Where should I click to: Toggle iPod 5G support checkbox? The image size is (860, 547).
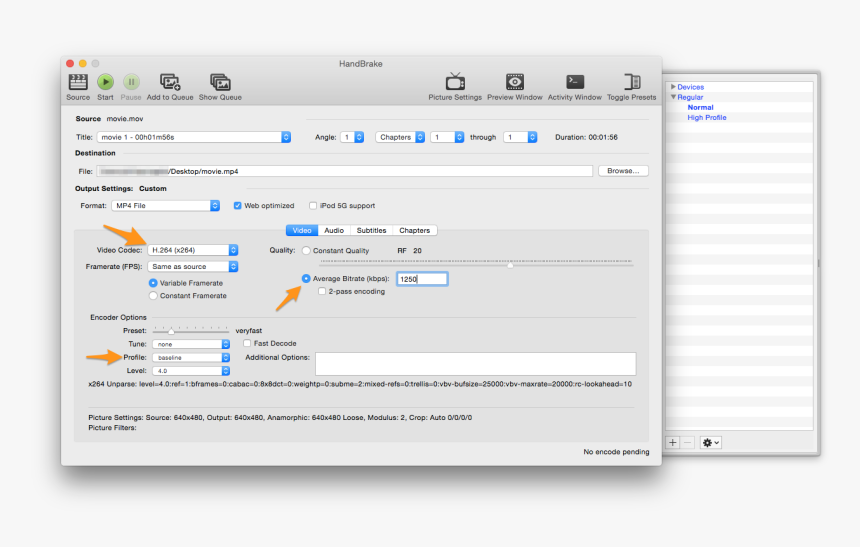pyautogui.click(x=313, y=206)
